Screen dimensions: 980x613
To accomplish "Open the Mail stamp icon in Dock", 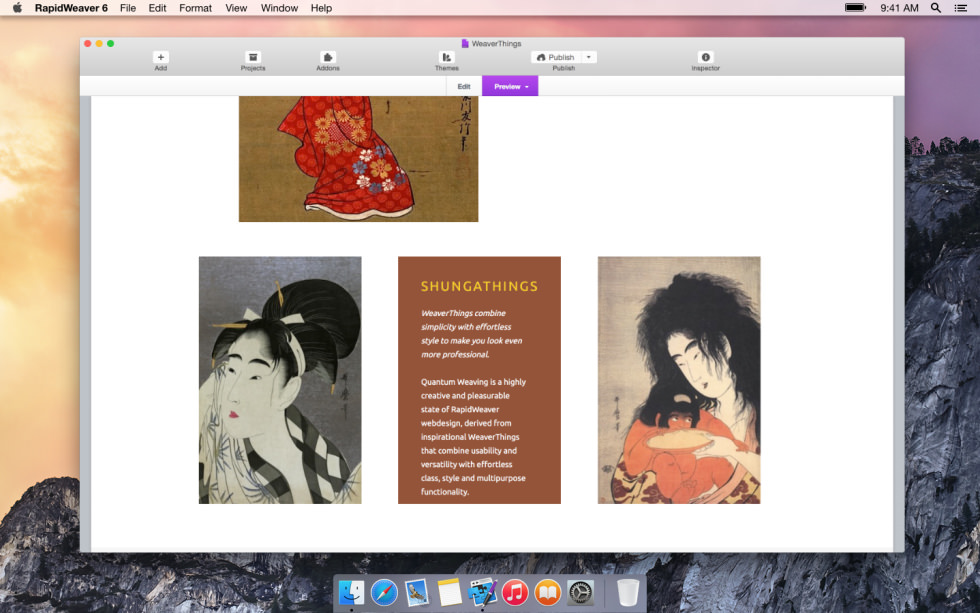I will (416, 592).
